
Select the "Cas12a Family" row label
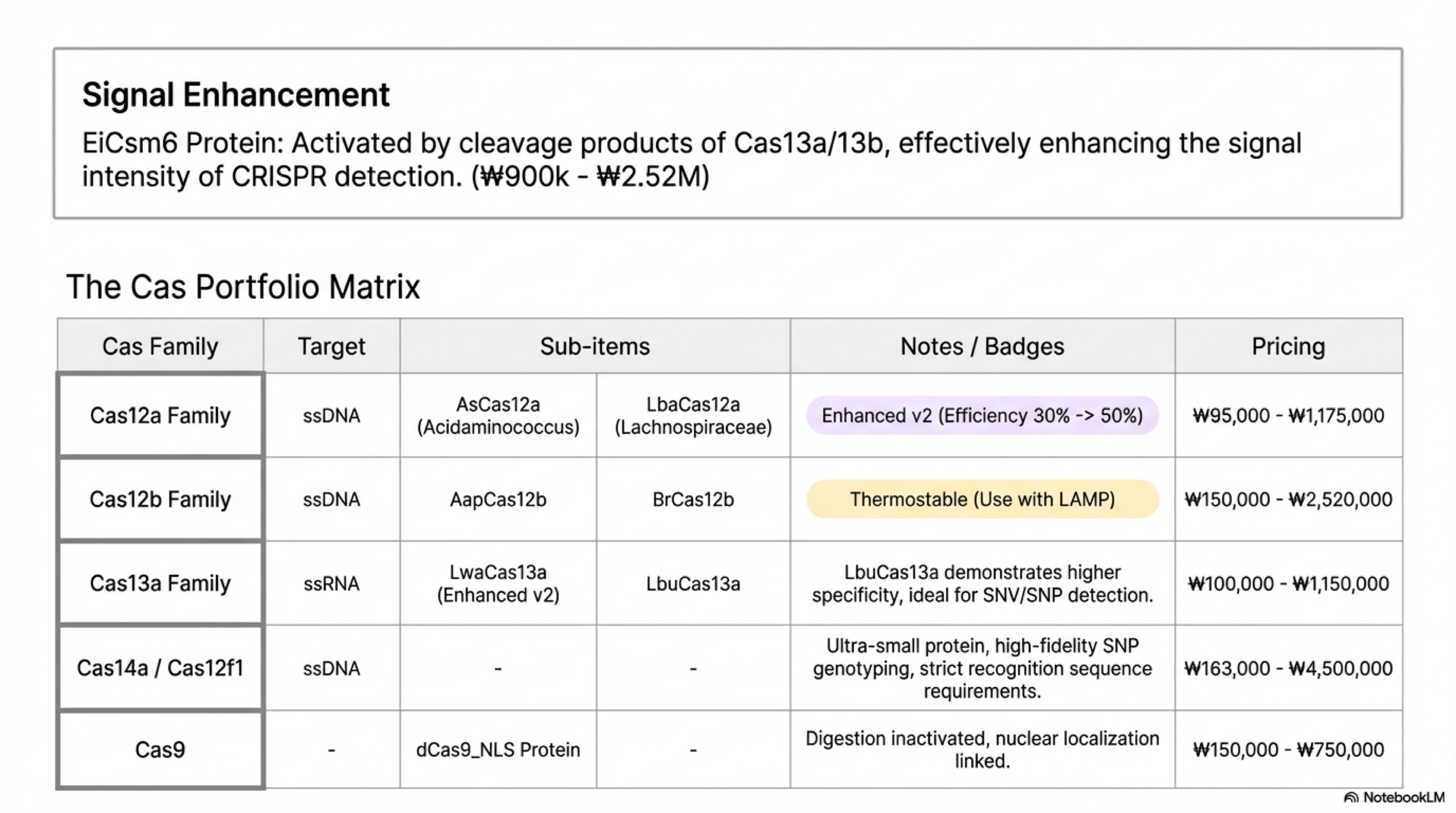click(x=160, y=416)
